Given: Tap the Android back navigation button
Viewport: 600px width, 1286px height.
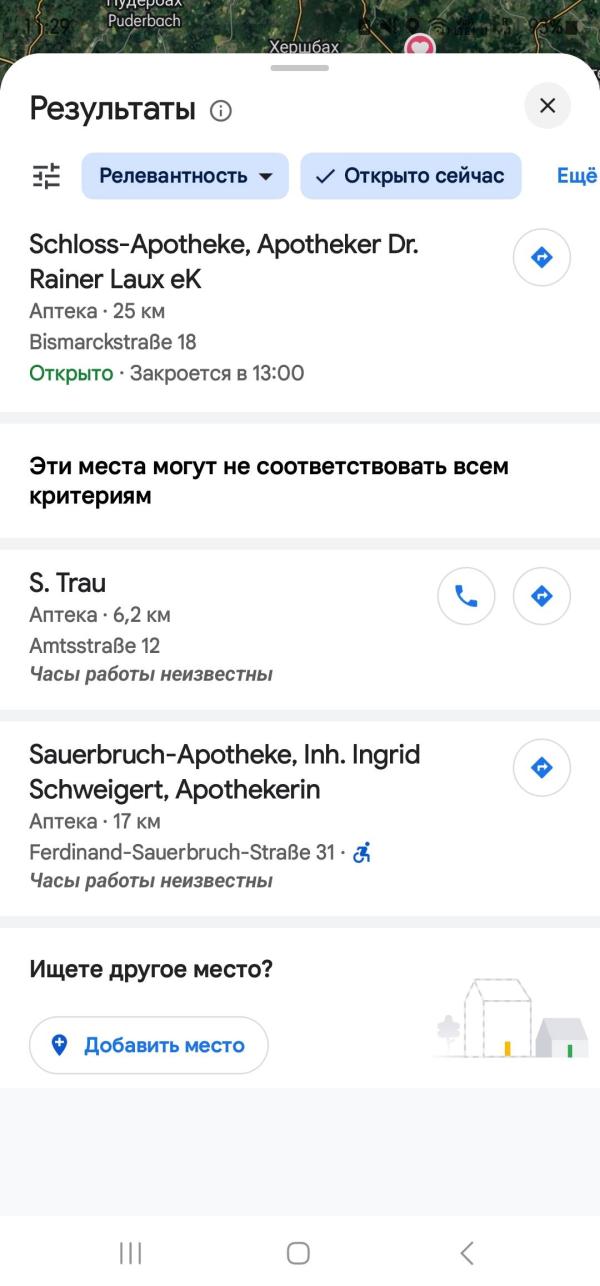Looking at the screenshot, I should coord(466,1253).
